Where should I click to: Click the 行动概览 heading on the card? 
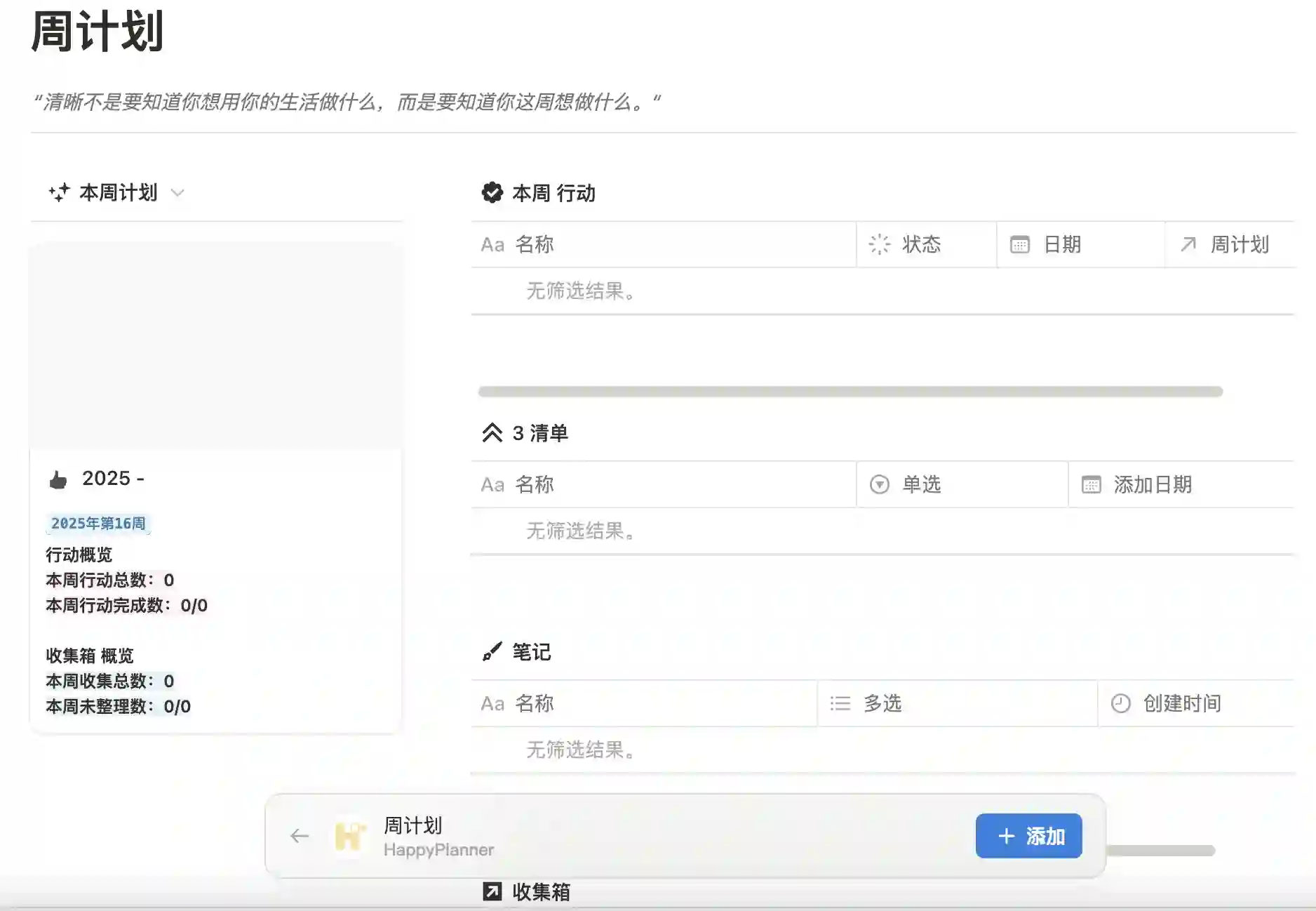79,554
